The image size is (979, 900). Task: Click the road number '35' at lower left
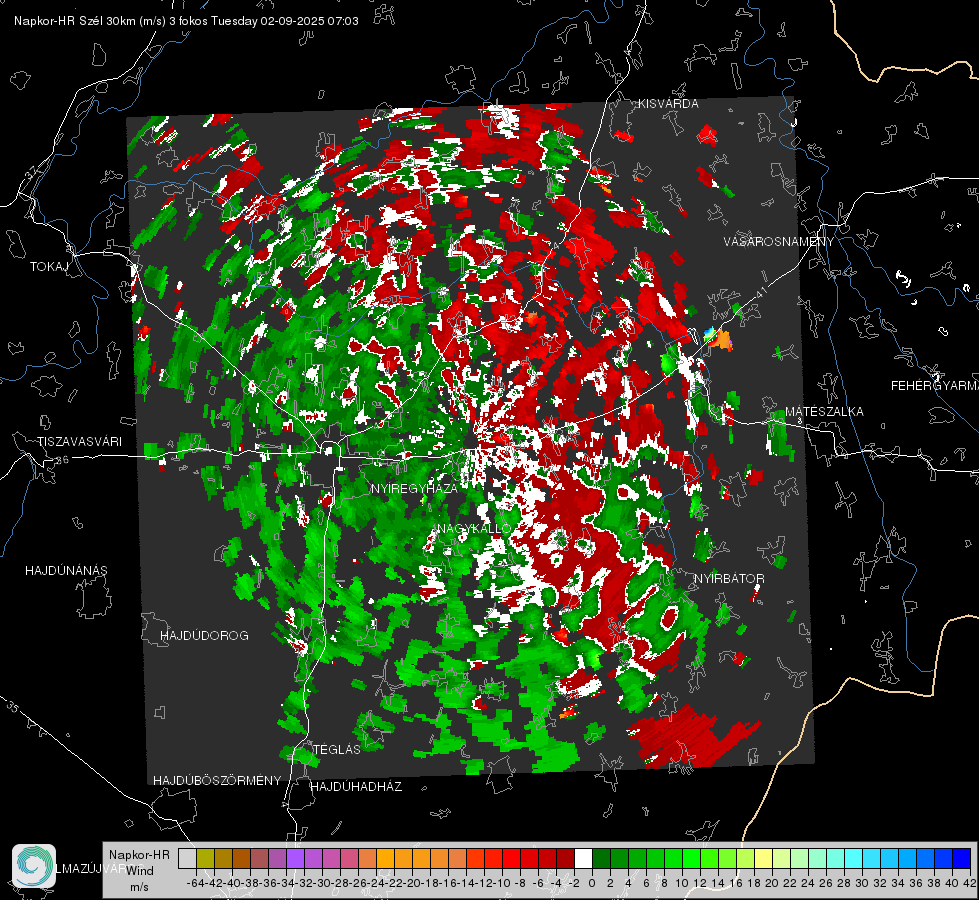point(13,707)
